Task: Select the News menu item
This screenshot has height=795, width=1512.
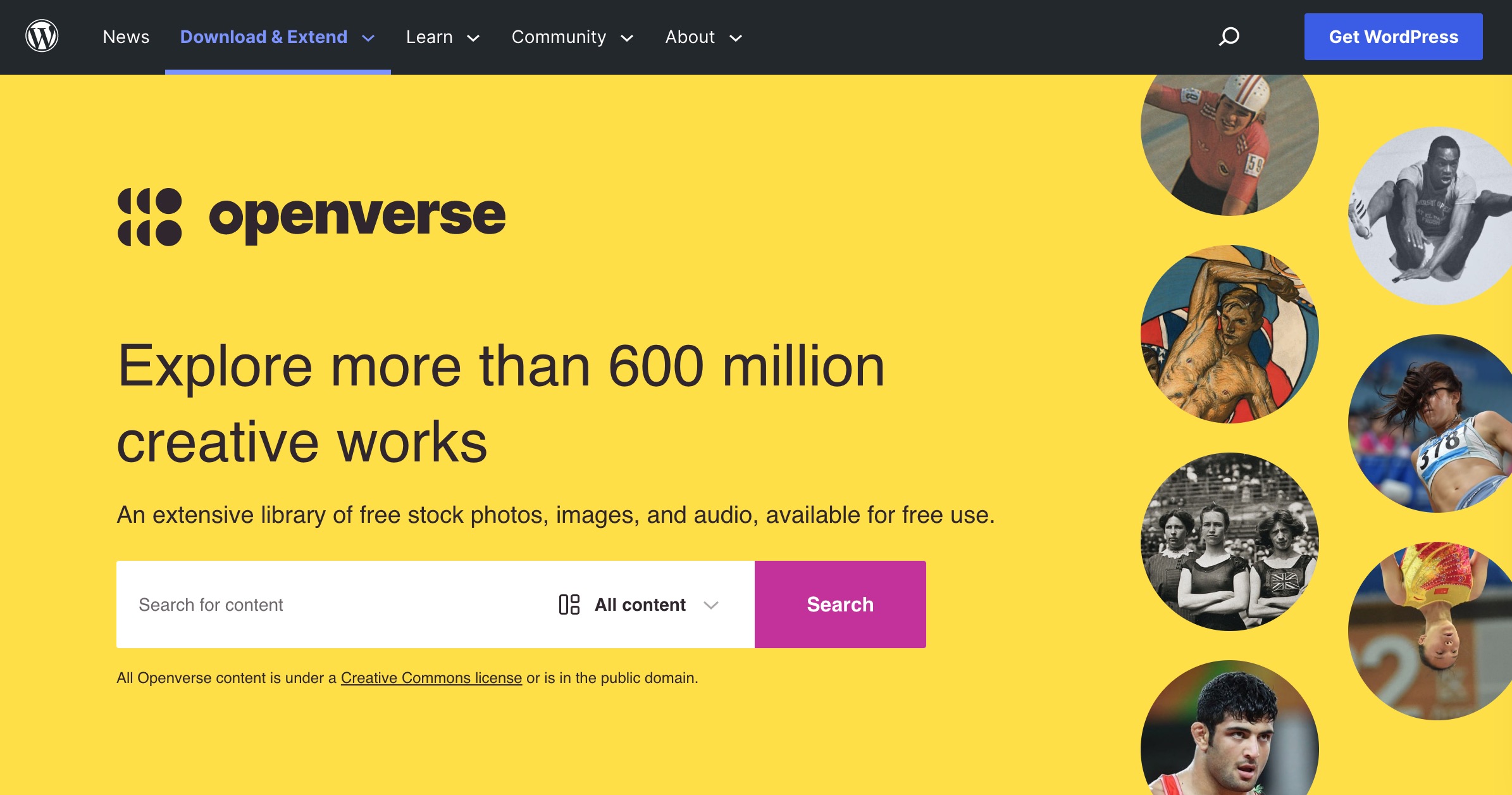Action: [x=125, y=37]
